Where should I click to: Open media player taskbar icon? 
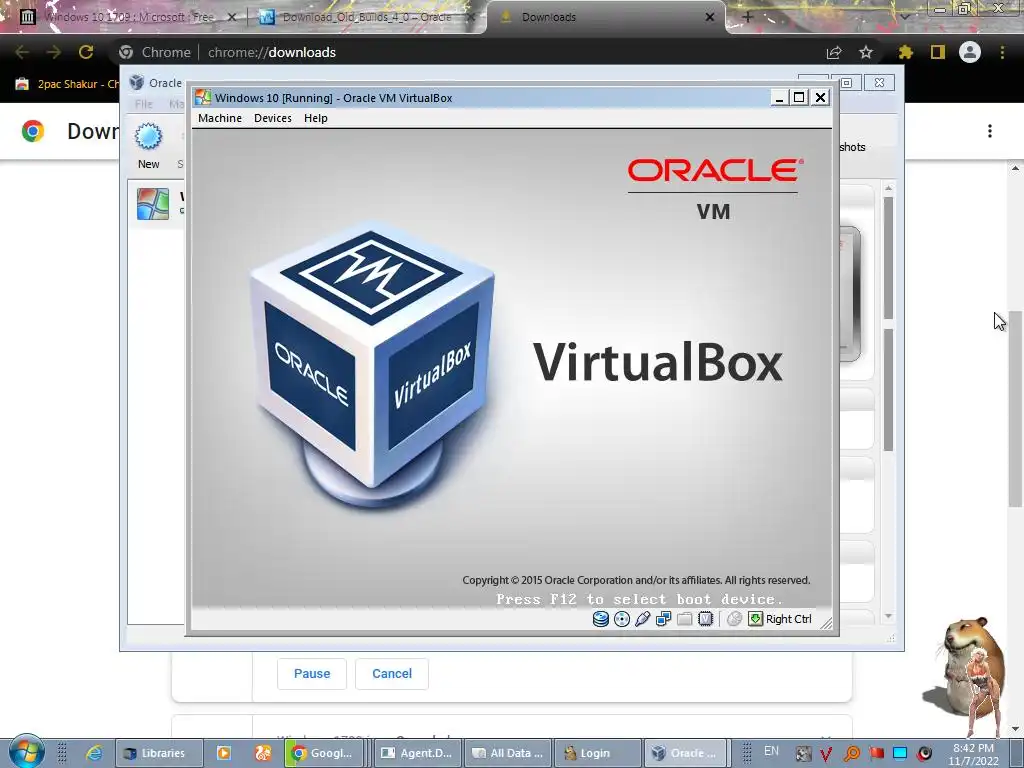click(223, 753)
